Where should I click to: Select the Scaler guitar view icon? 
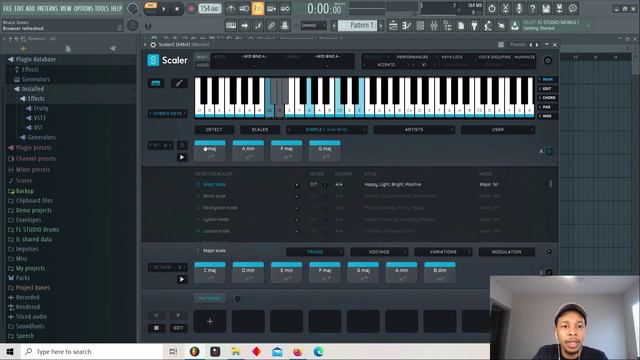(179, 83)
